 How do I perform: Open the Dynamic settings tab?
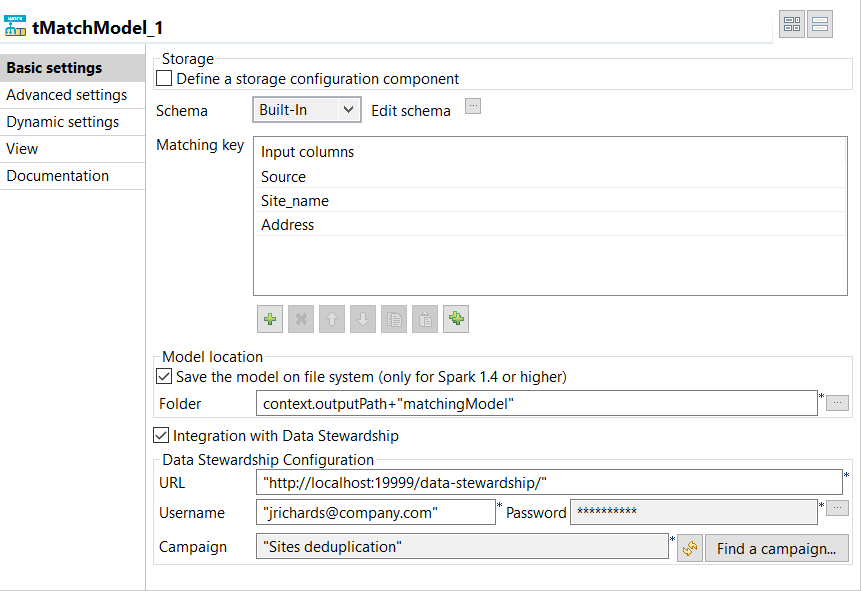click(x=63, y=122)
